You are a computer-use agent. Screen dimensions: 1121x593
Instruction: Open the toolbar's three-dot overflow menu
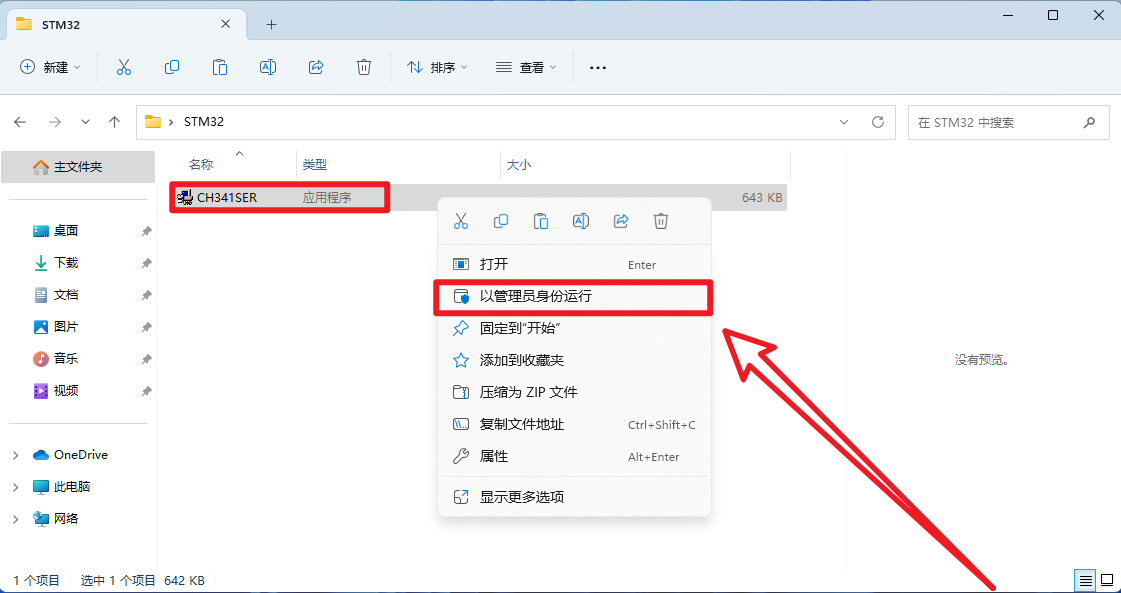(598, 67)
